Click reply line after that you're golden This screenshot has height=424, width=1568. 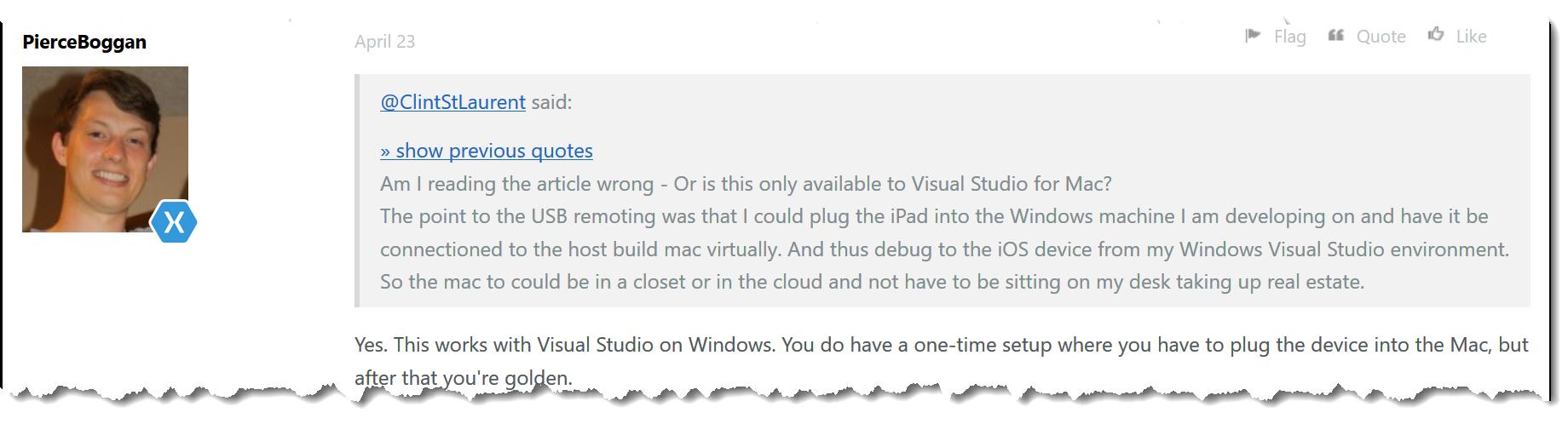pos(463,378)
